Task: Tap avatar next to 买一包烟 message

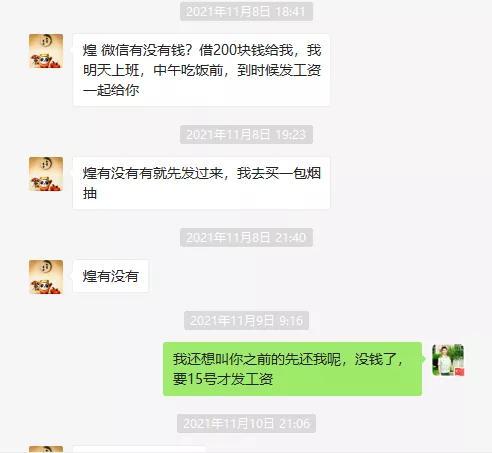Action: [x=46, y=174]
